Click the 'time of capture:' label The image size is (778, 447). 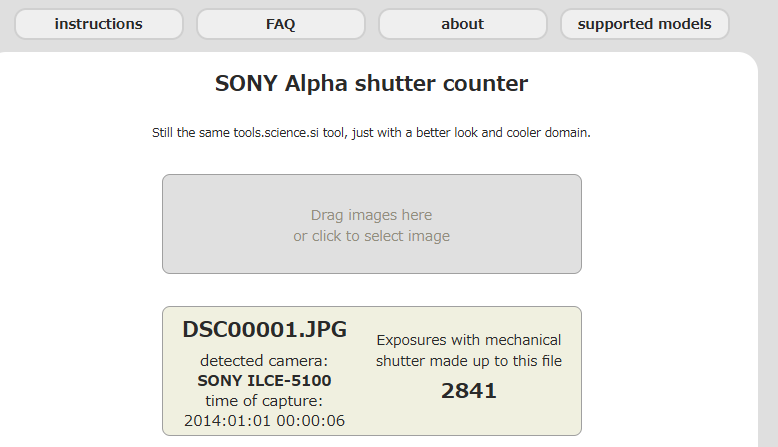(264, 401)
